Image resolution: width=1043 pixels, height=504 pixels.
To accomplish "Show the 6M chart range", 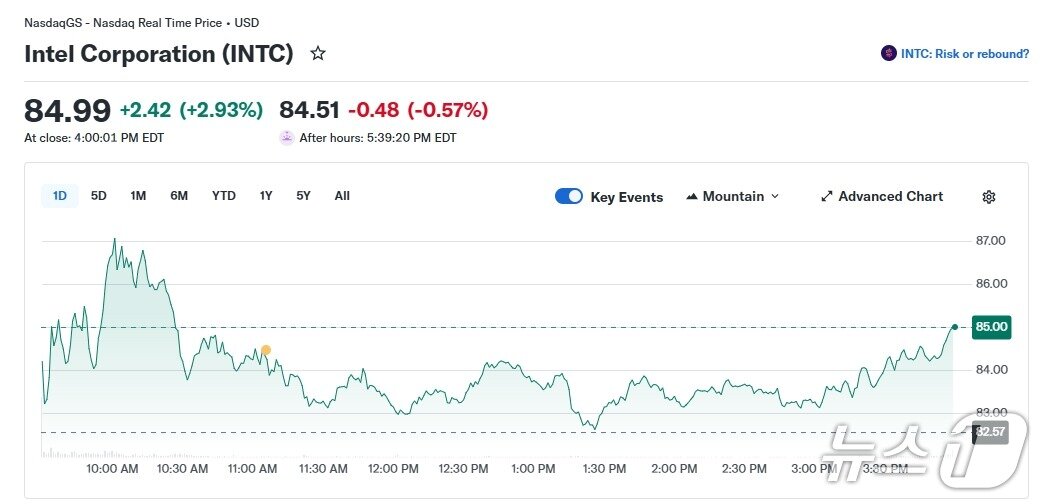I will tap(179, 196).
